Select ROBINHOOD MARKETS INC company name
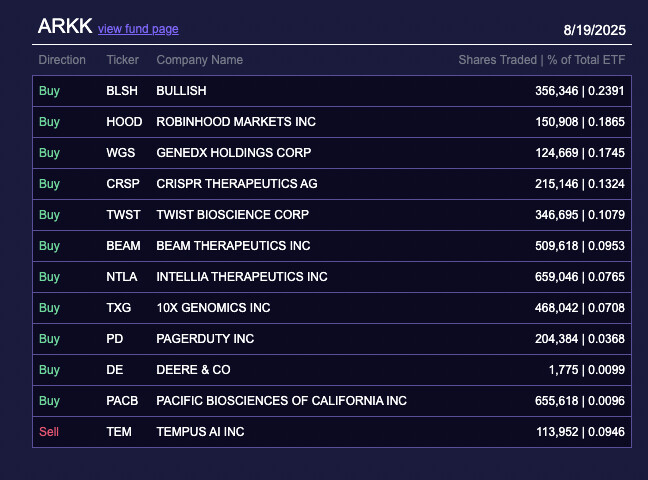The image size is (648, 480). coord(236,122)
